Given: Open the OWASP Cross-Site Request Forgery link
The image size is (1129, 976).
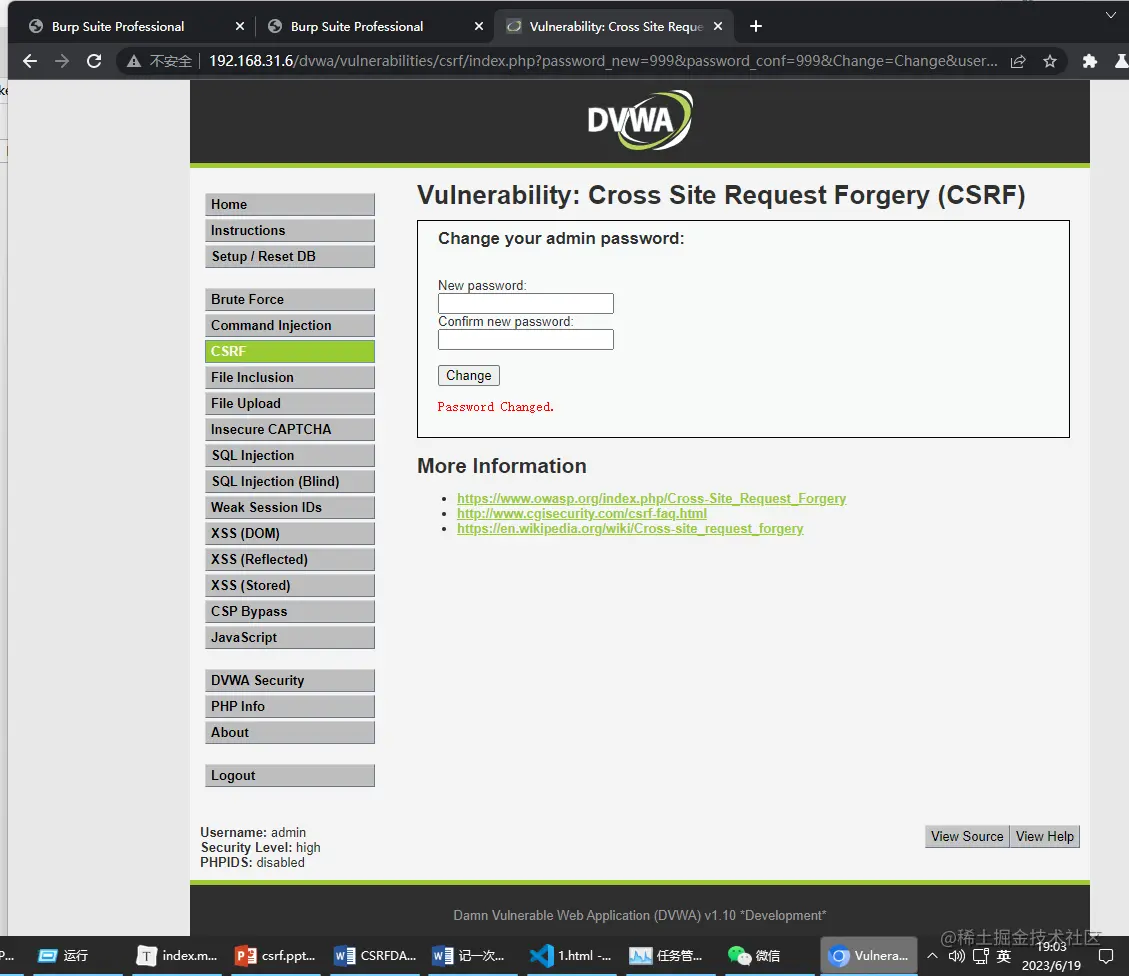Looking at the screenshot, I should coord(651,499).
